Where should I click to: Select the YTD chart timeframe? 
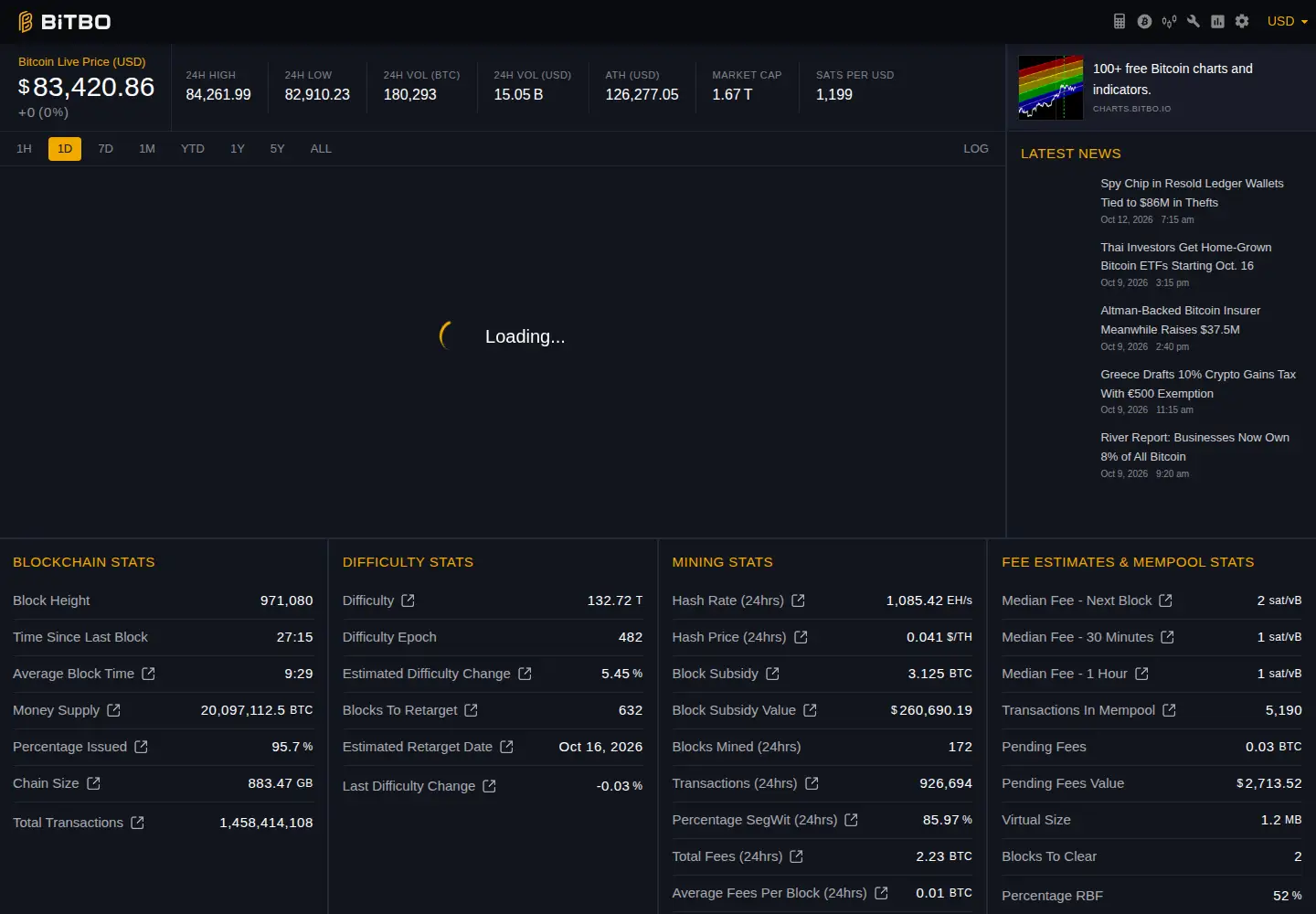tap(193, 148)
